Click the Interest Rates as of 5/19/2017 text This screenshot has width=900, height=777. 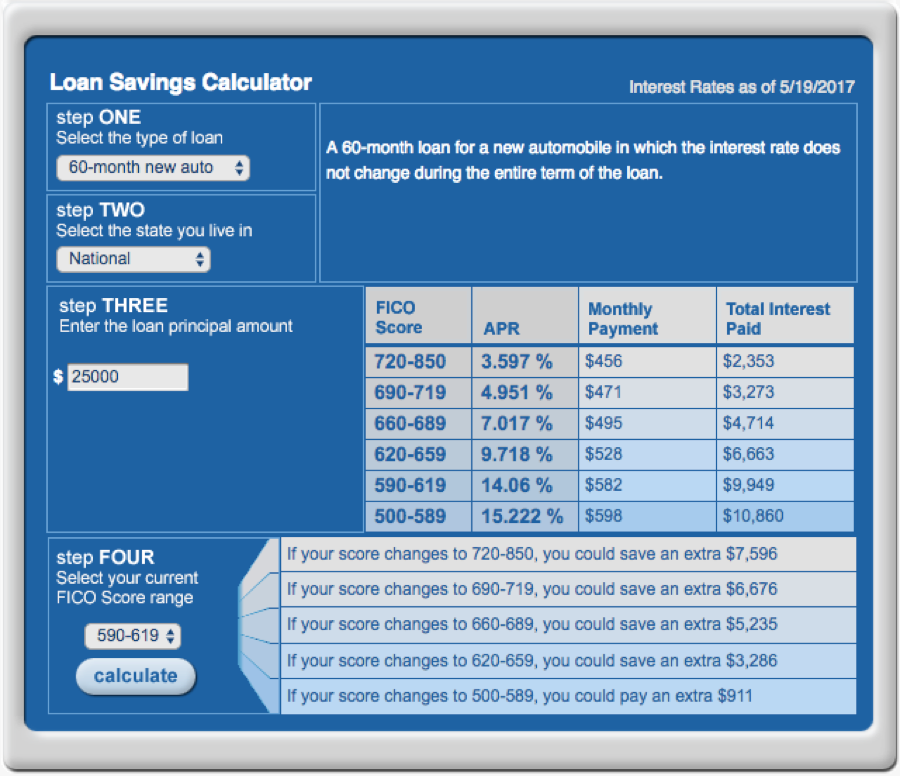tap(742, 87)
